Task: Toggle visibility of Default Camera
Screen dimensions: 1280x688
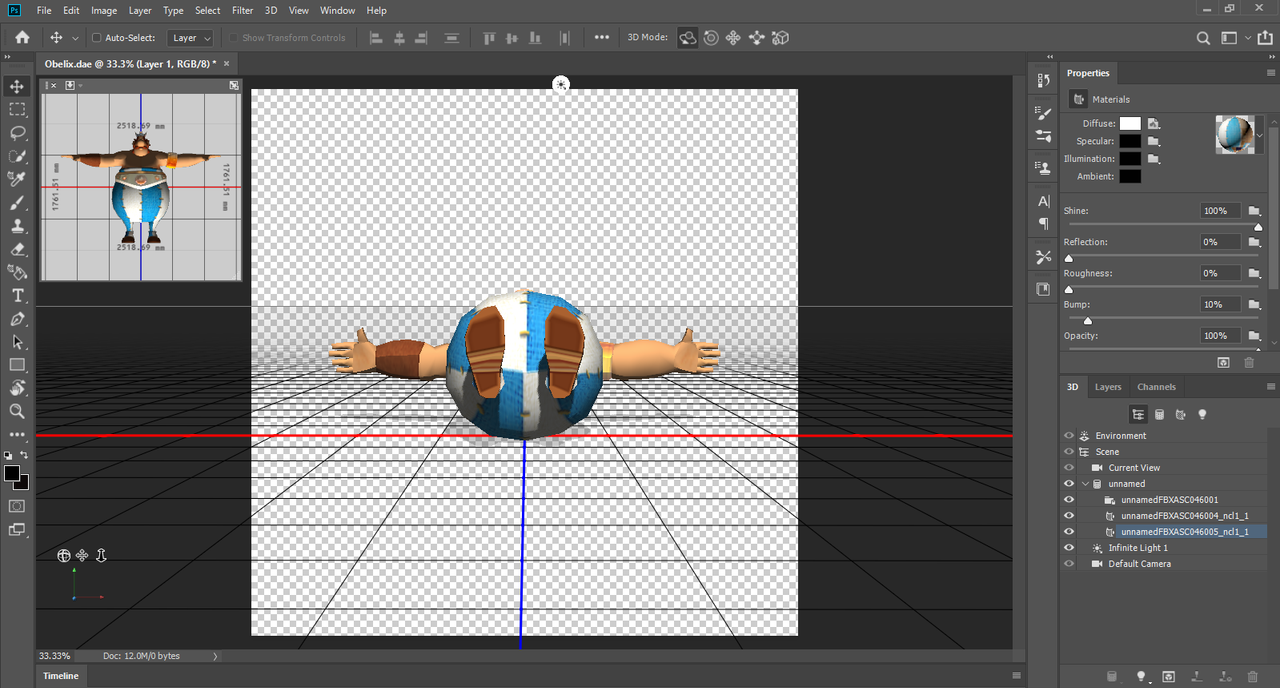Action: (1069, 564)
